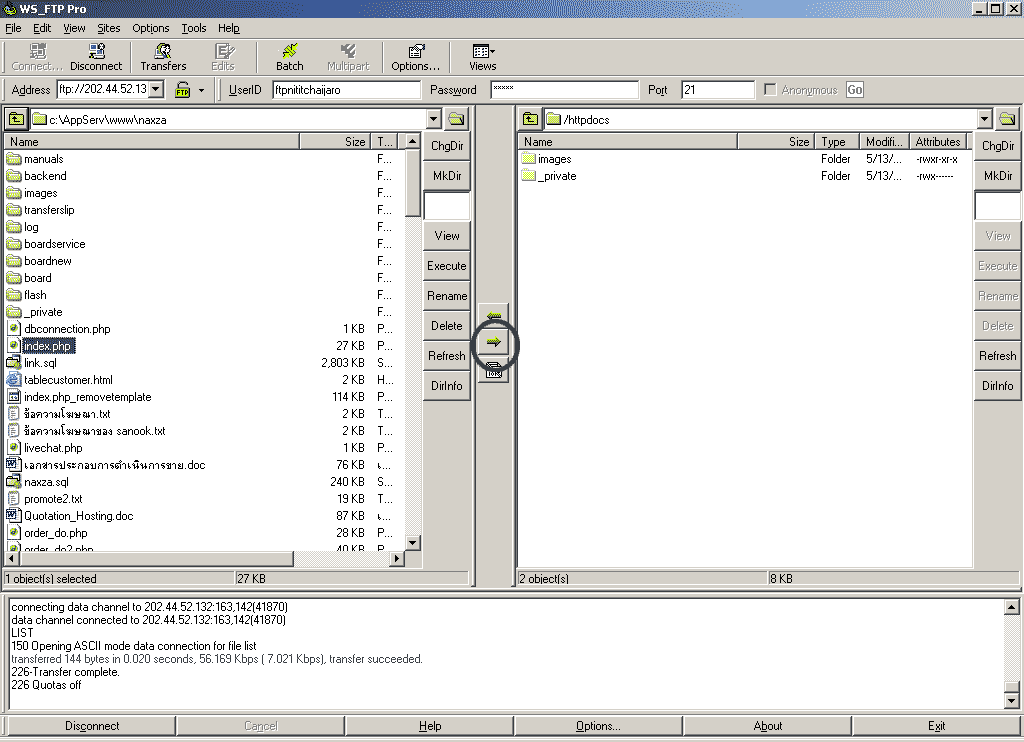
Task: Select the manuals folder icon
Action: click(14, 159)
